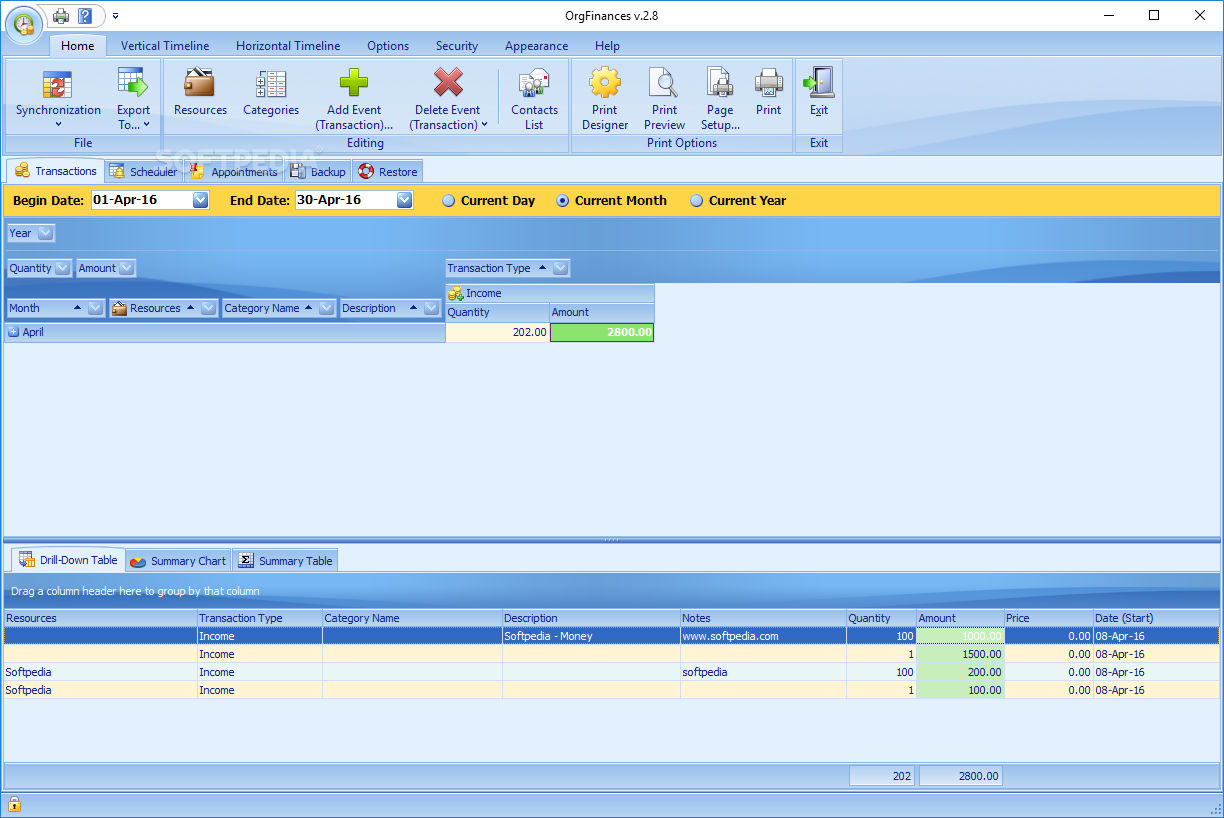Switch to the Scheduler tab
The width and height of the screenshot is (1224, 818).
(143, 172)
